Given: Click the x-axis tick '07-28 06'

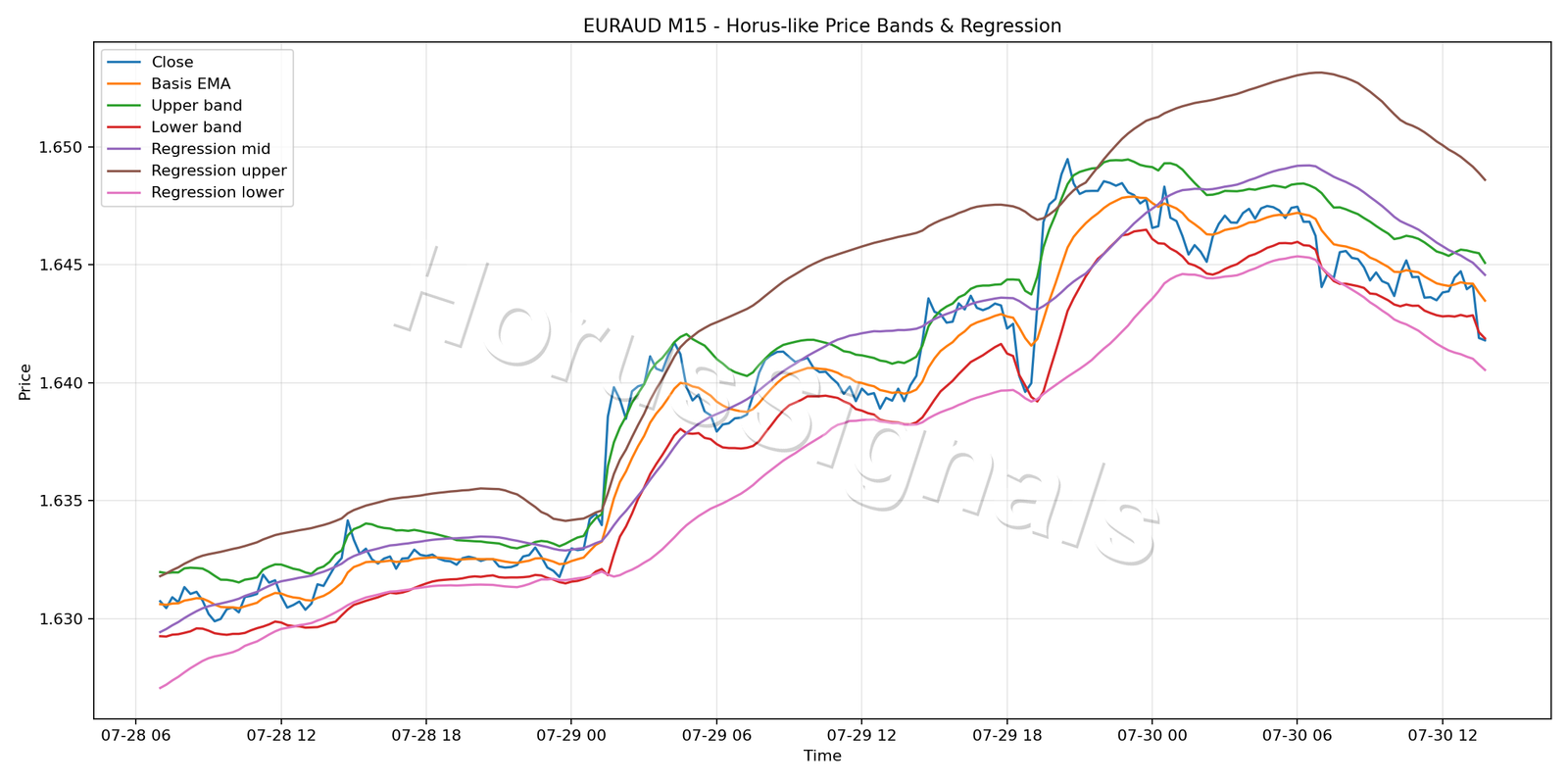Looking at the screenshot, I should pyautogui.click(x=136, y=735).
